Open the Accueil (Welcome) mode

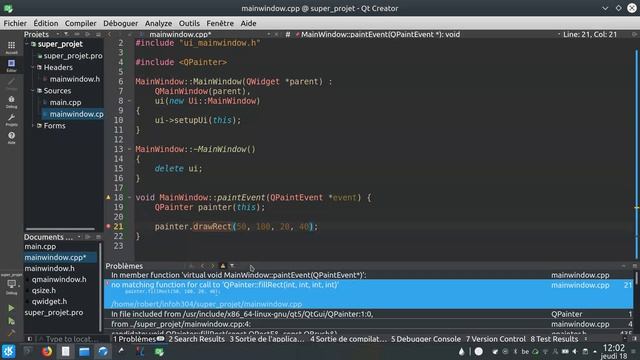click(11, 47)
